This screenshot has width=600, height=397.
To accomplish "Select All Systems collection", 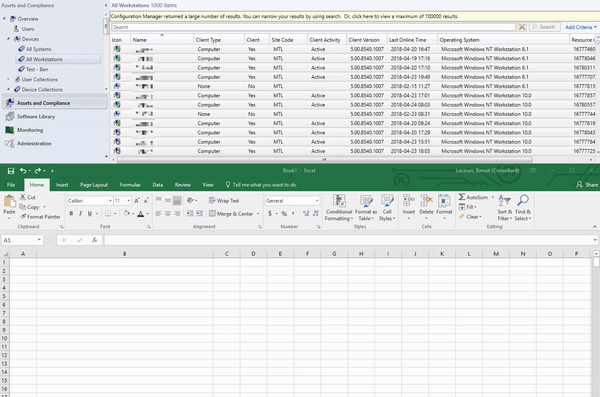I will coord(38,49).
